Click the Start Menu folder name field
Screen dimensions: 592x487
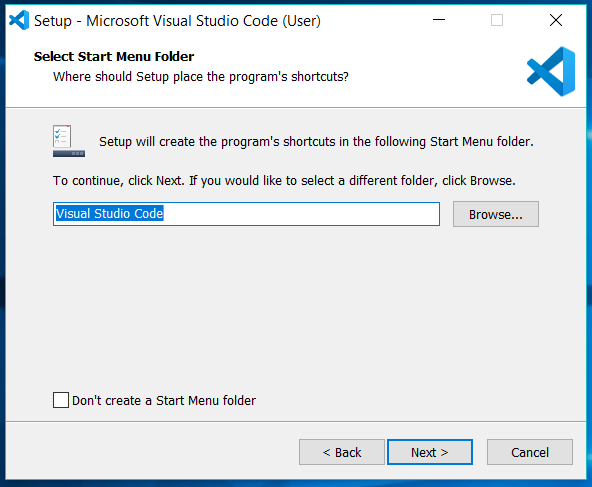(246, 214)
